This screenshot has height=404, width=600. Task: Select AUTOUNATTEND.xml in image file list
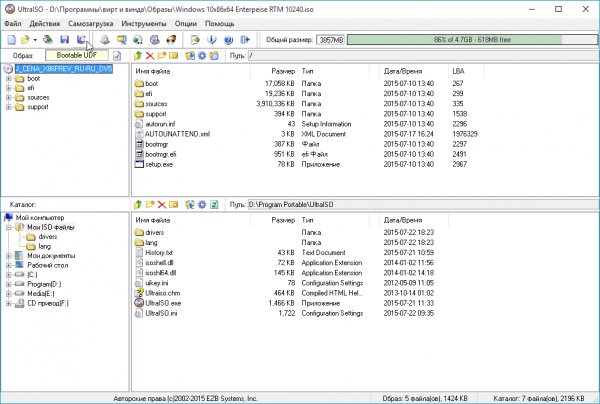click(178, 134)
